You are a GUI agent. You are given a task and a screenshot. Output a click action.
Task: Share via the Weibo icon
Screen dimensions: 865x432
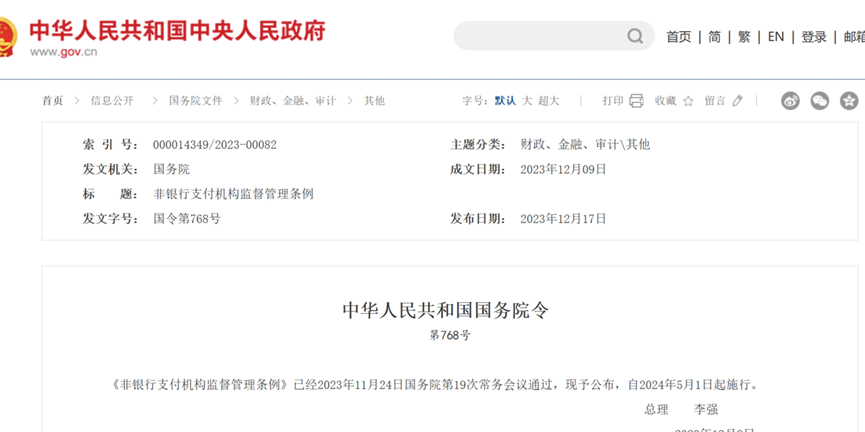pyautogui.click(x=790, y=100)
